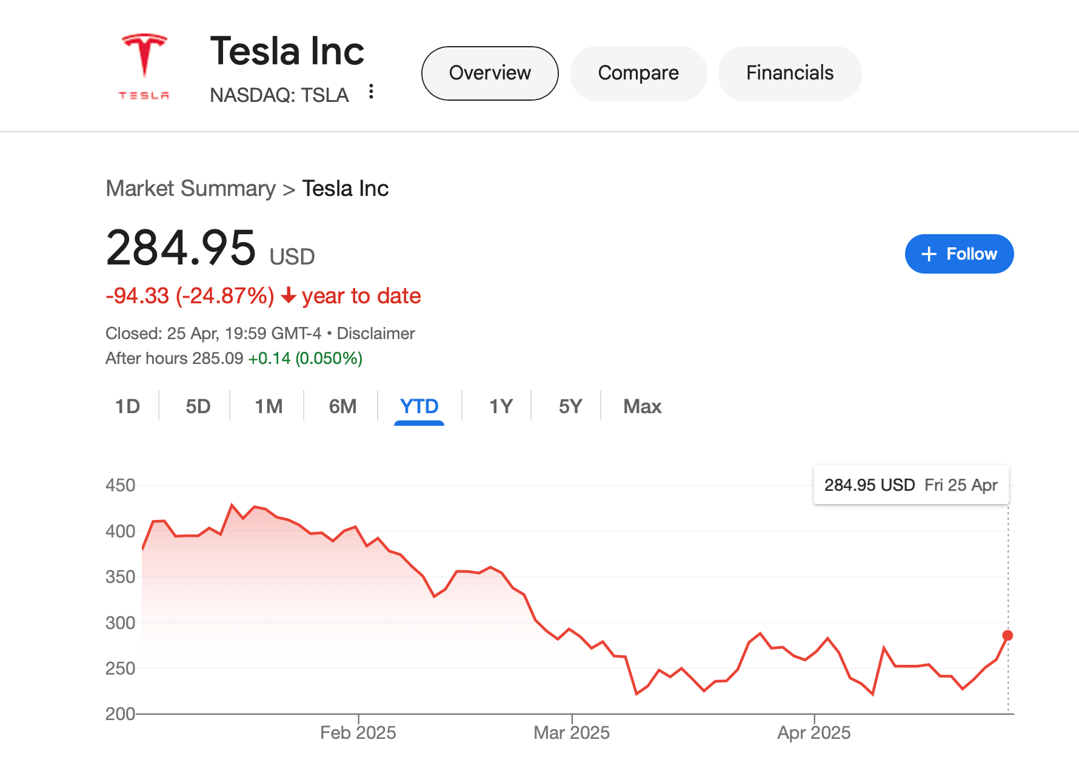Image resolution: width=1079 pixels, height=768 pixels.
Task: Open the three-dot more options menu
Action: 371,92
